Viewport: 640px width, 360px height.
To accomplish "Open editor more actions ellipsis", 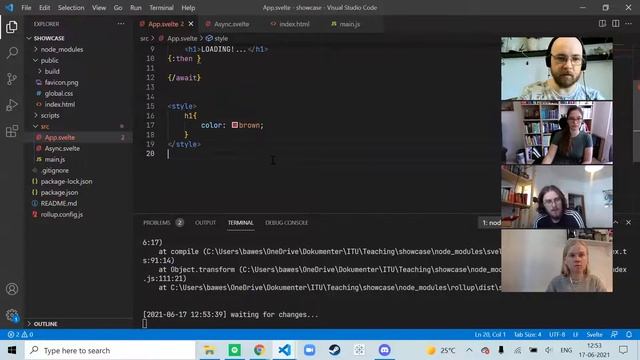I will [x=629, y=24].
